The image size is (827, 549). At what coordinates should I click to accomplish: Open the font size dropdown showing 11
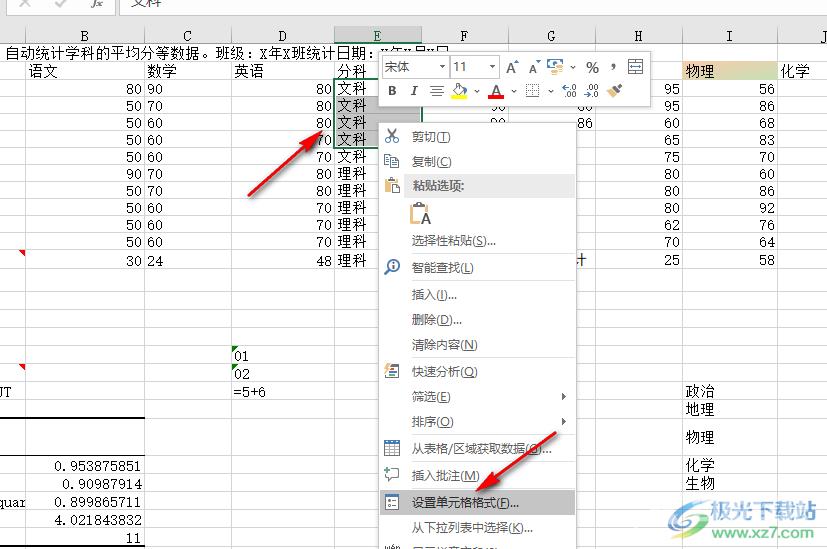[492, 67]
